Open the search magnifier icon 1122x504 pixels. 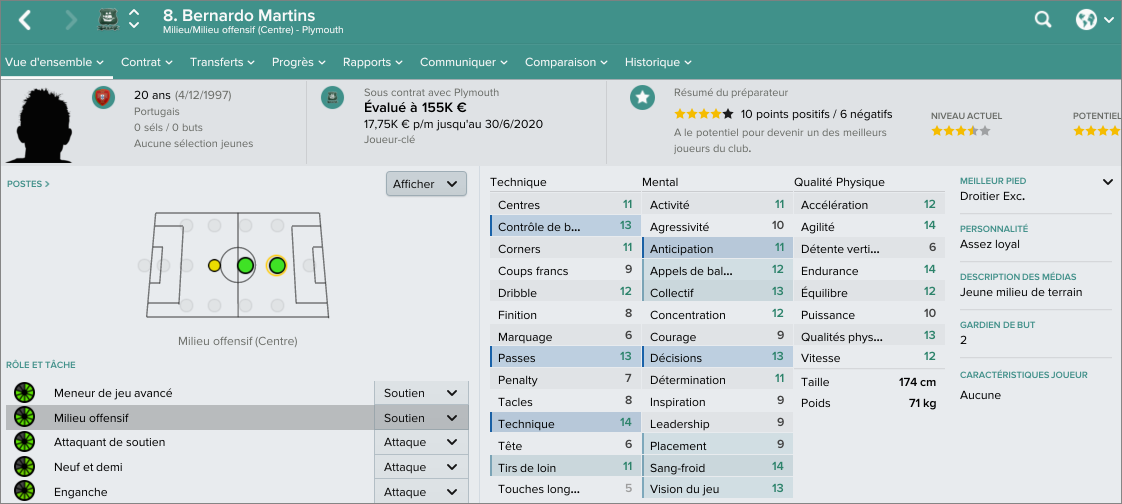click(x=1043, y=19)
